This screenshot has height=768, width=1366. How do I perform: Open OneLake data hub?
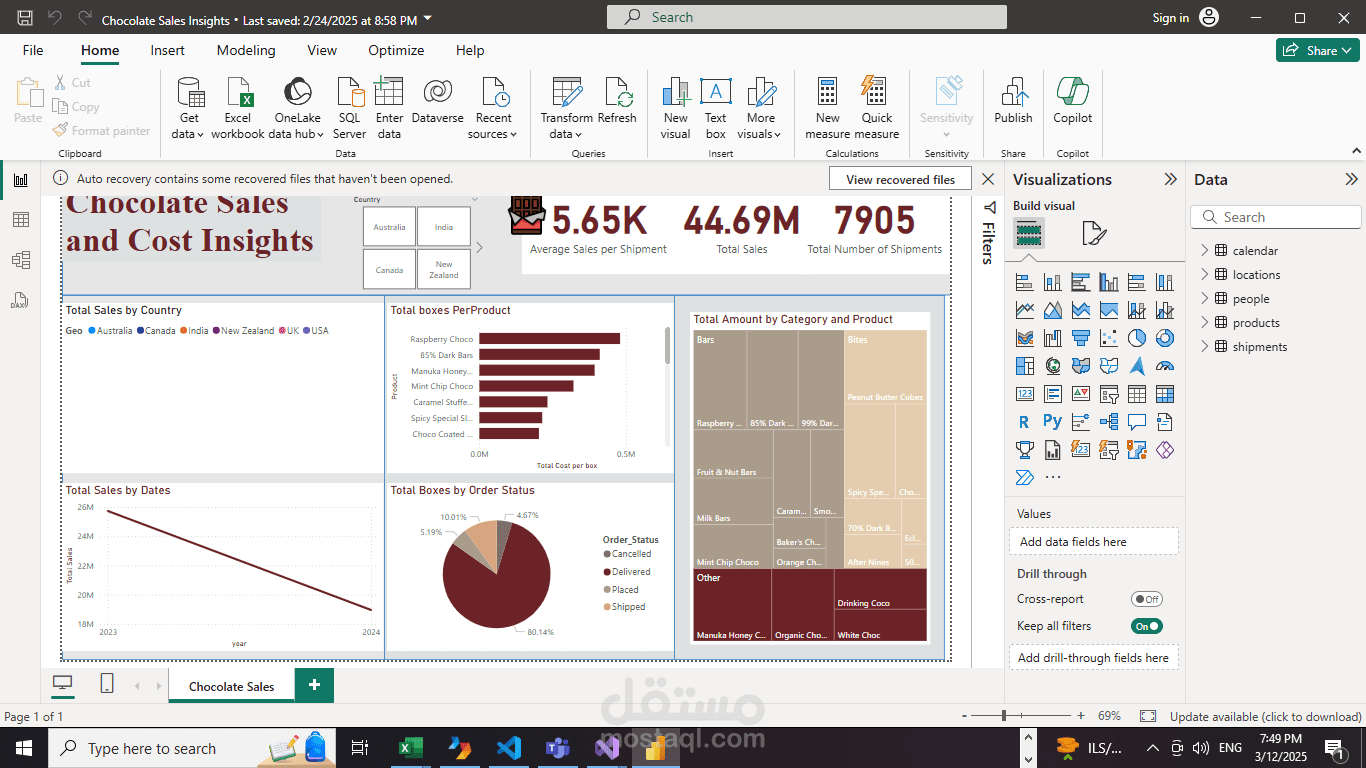297,109
